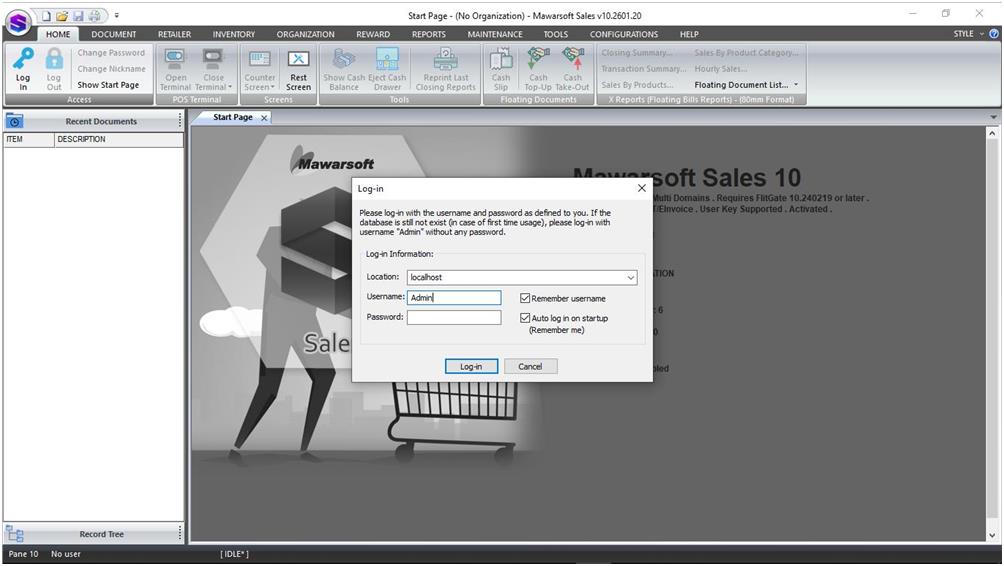Open Floating Document List dropdown
Viewport: 1004px width, 566px height.
click(796, 85)
